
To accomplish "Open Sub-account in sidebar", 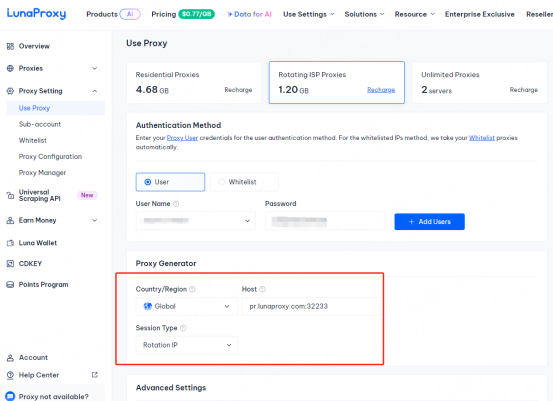I will (40, 124).
